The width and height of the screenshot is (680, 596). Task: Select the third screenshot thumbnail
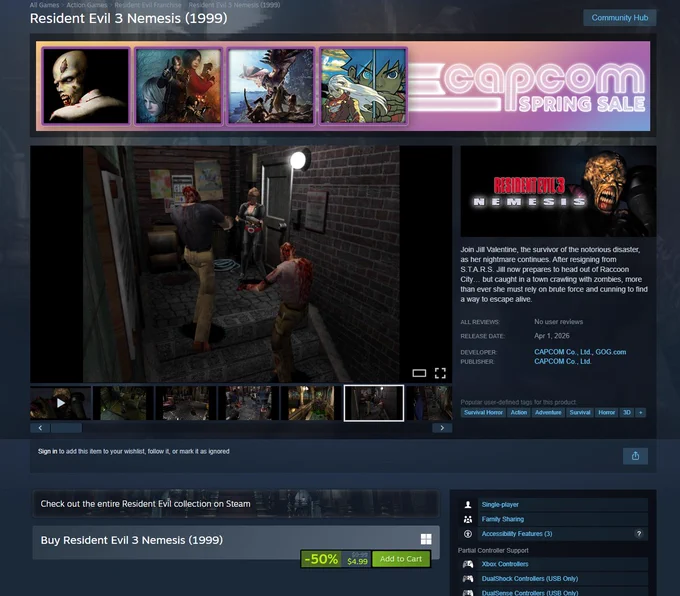[x=186, y=403]
